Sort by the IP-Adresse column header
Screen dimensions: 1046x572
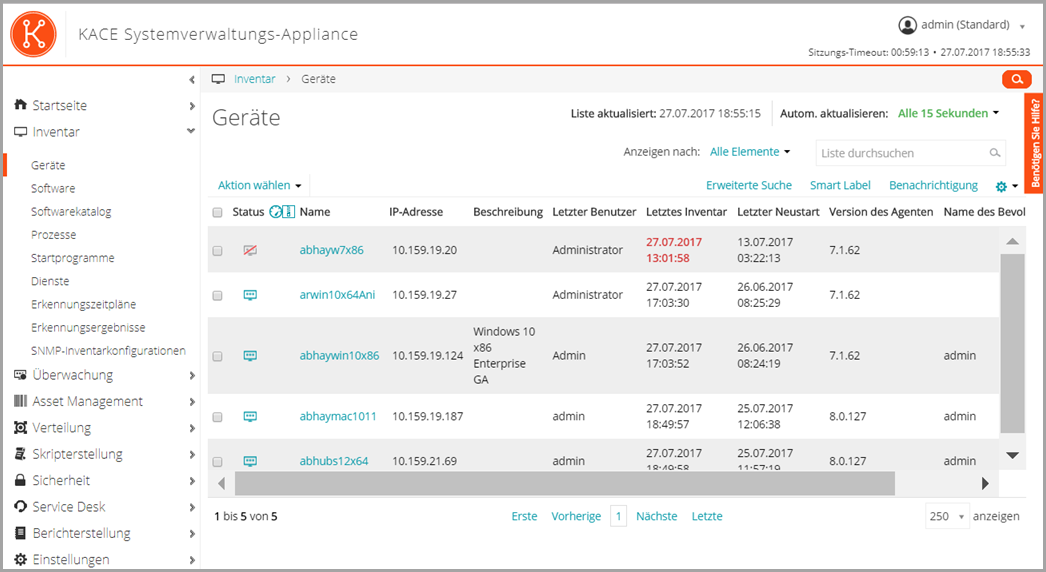416,212
